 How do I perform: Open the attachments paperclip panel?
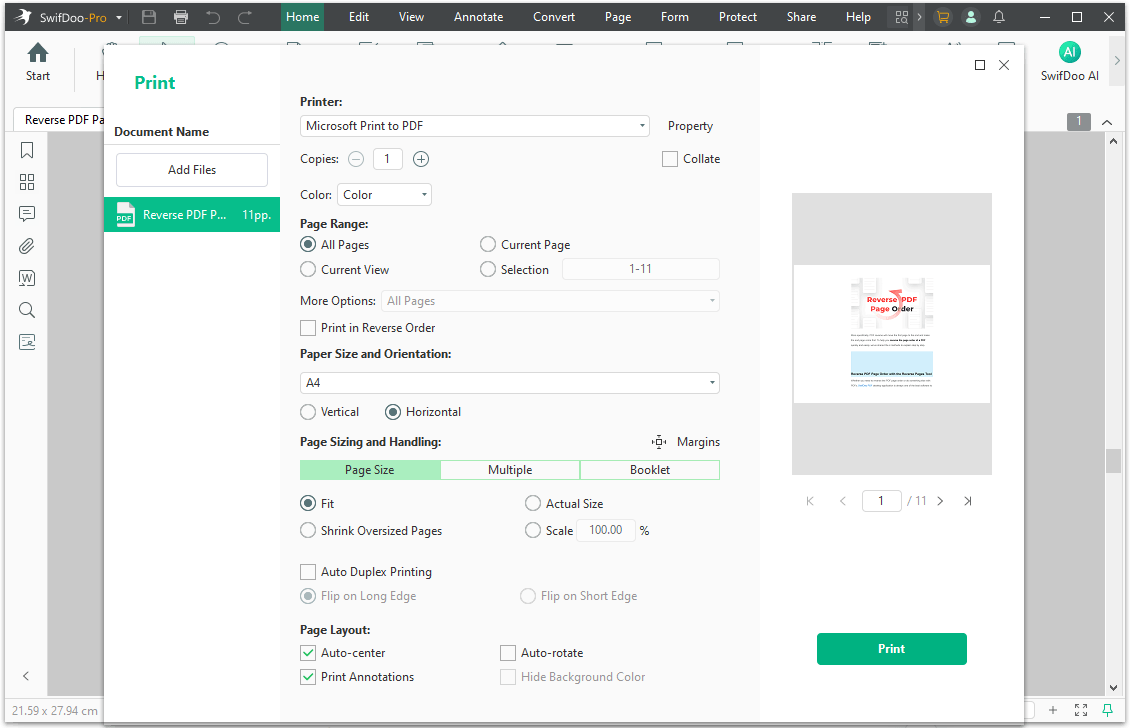[x=27, y=246]
